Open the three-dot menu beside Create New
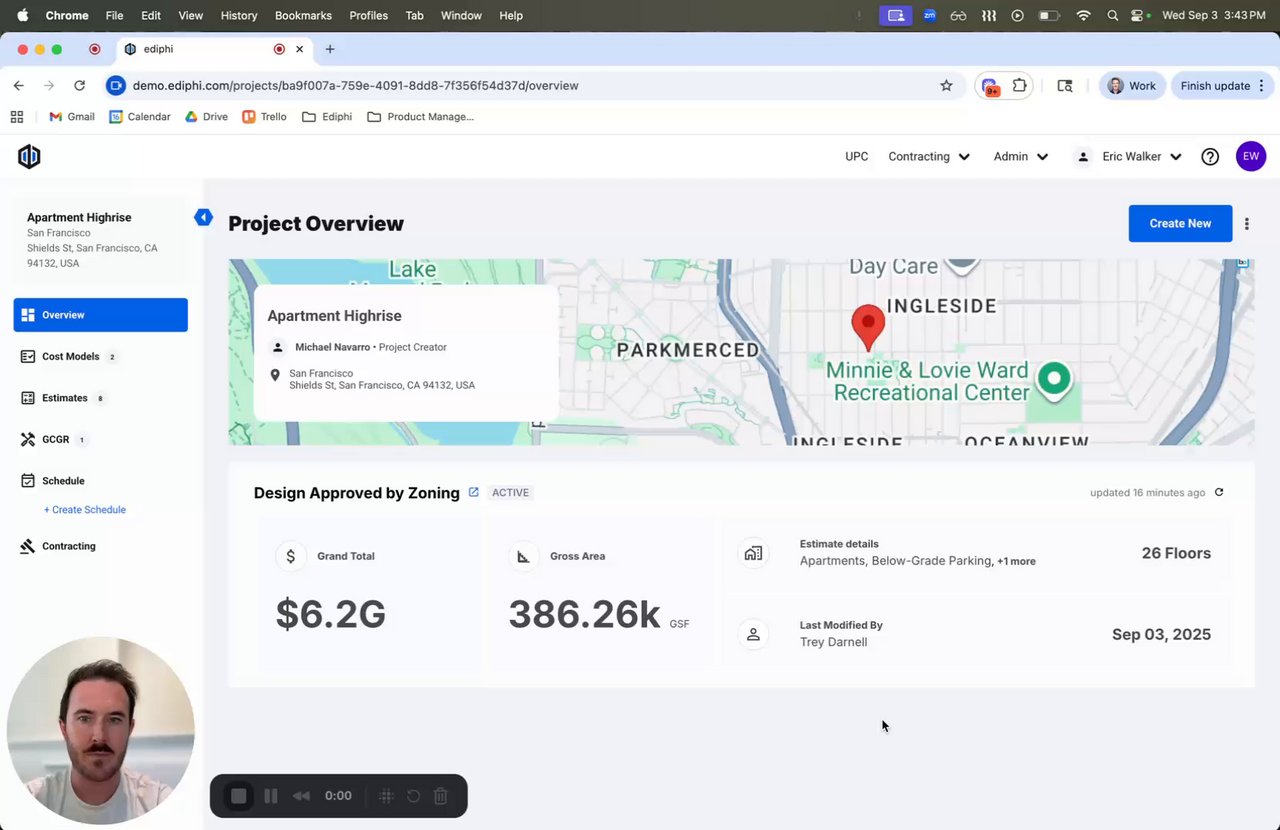1280x830 pixels. click(1246, 224)
